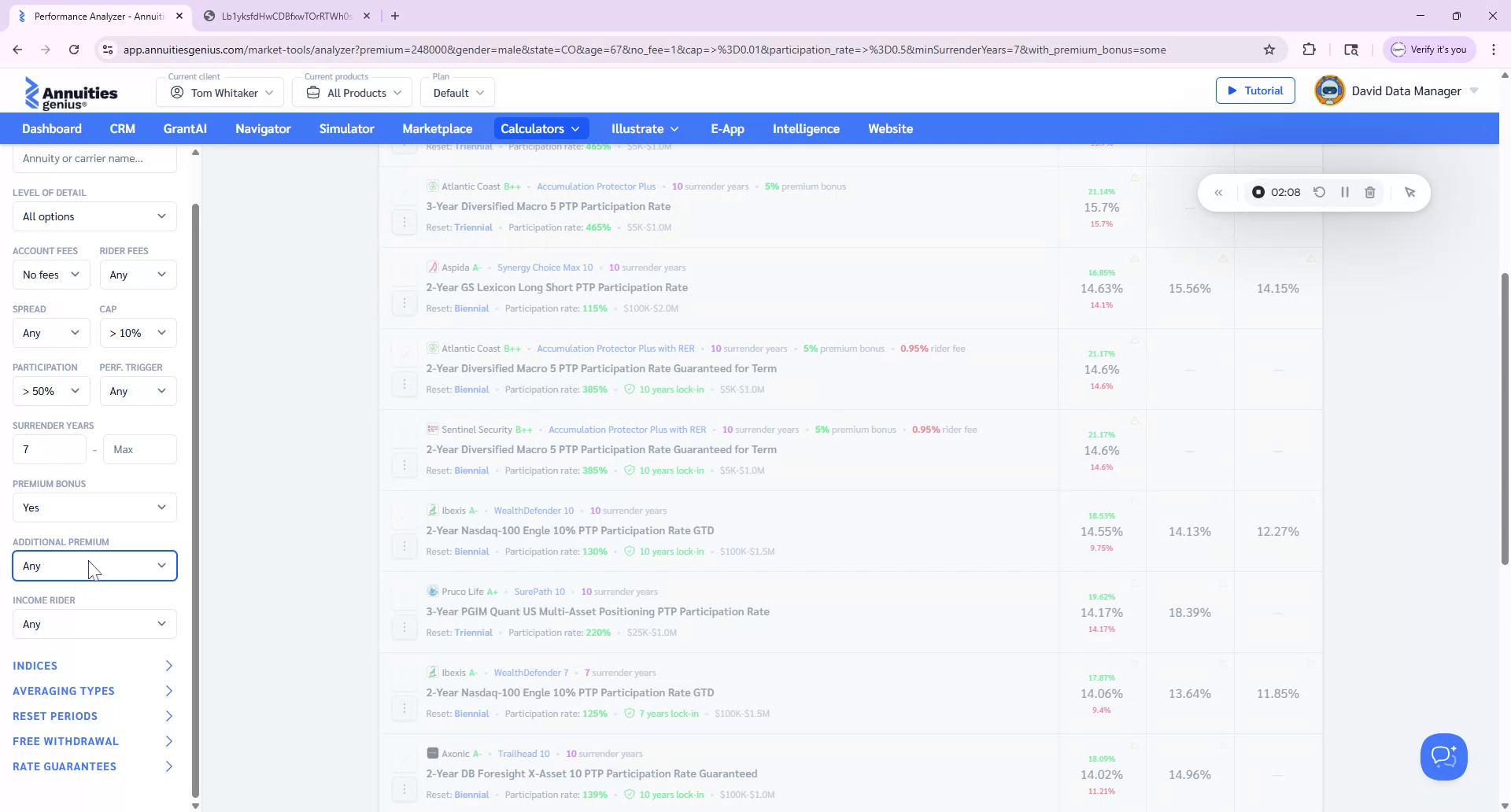
Task: Click the Annuities Genius logo
Action: pos(72,92)
